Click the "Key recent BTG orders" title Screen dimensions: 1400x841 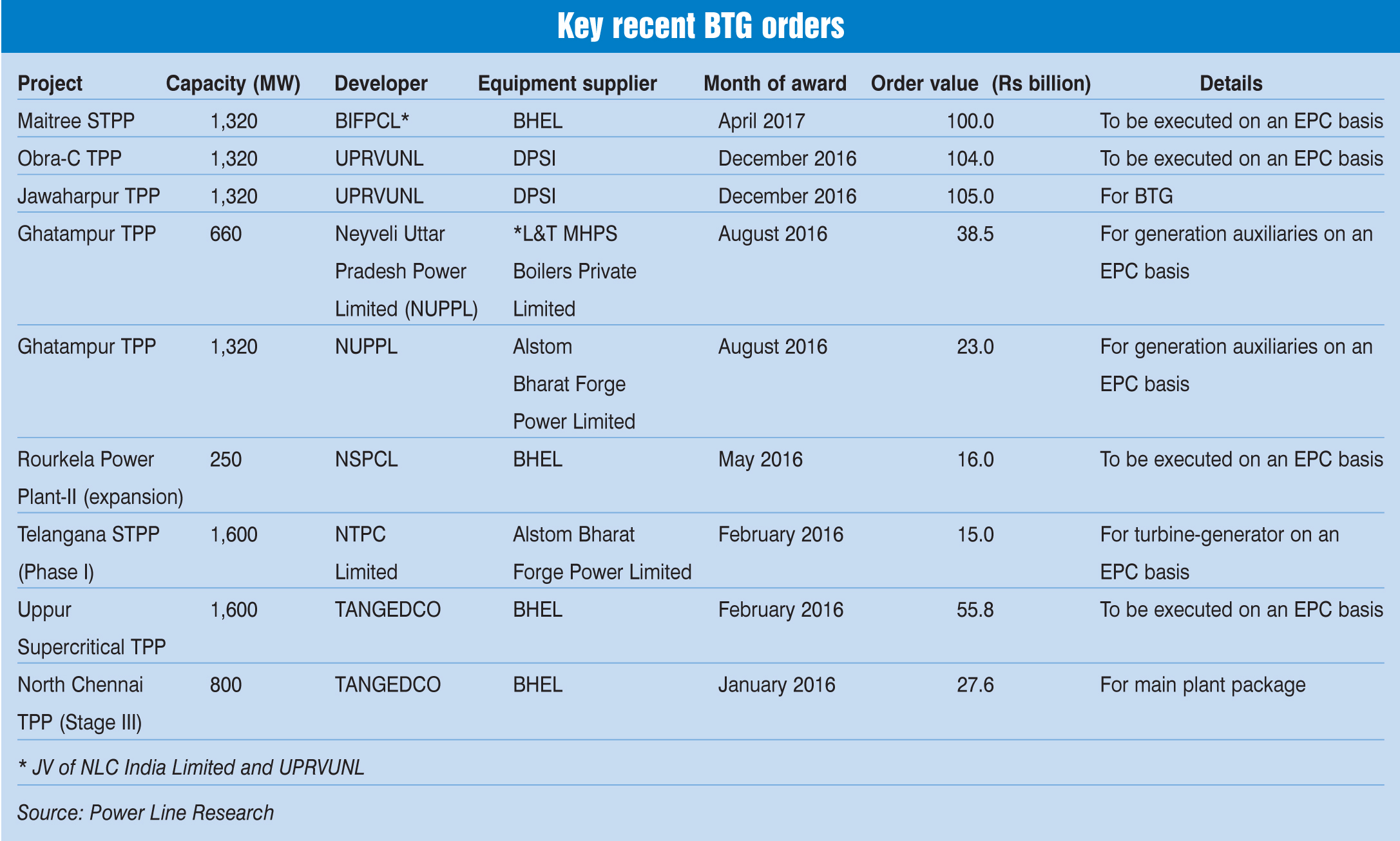click(x=700, y=26)
